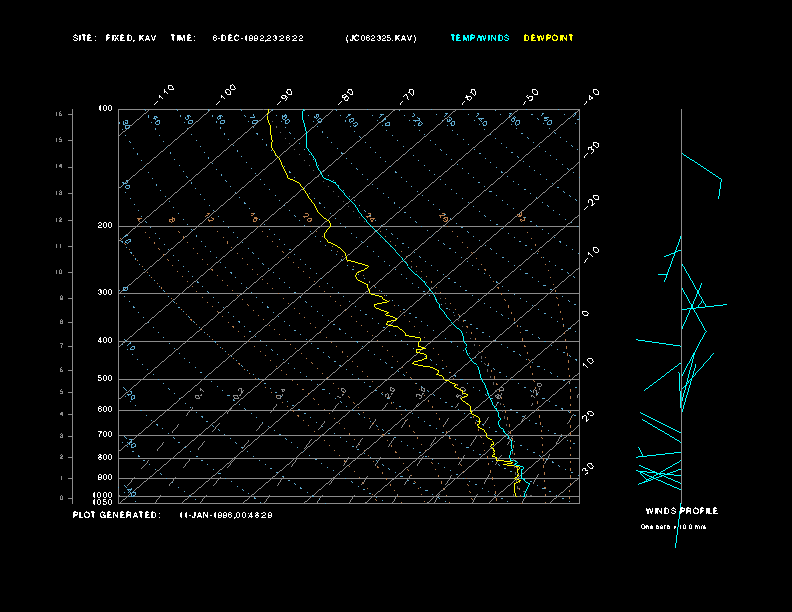This screenshot has height=612, width=792.
Task: Click the WINDS PROFILE title
Action: [x=681, y=511]
